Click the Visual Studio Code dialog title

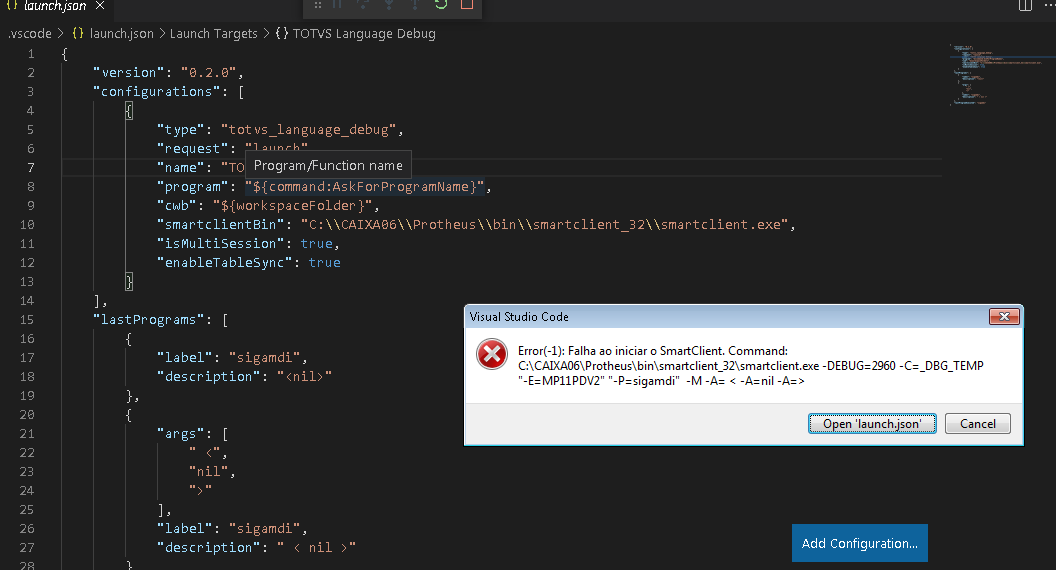point(519,317)
